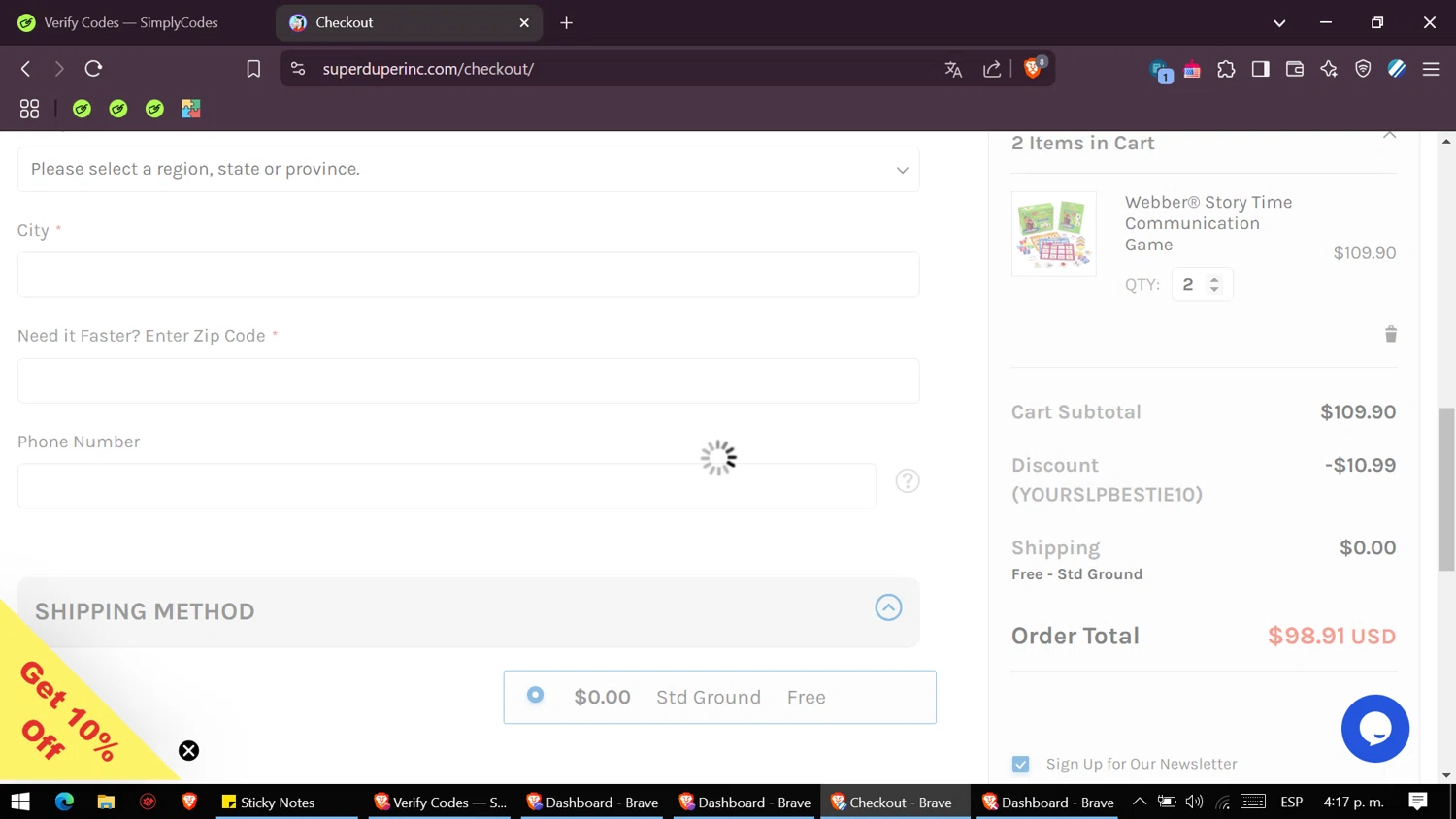
Task: Select the Checkout browser tab
Action: [408, 22]
